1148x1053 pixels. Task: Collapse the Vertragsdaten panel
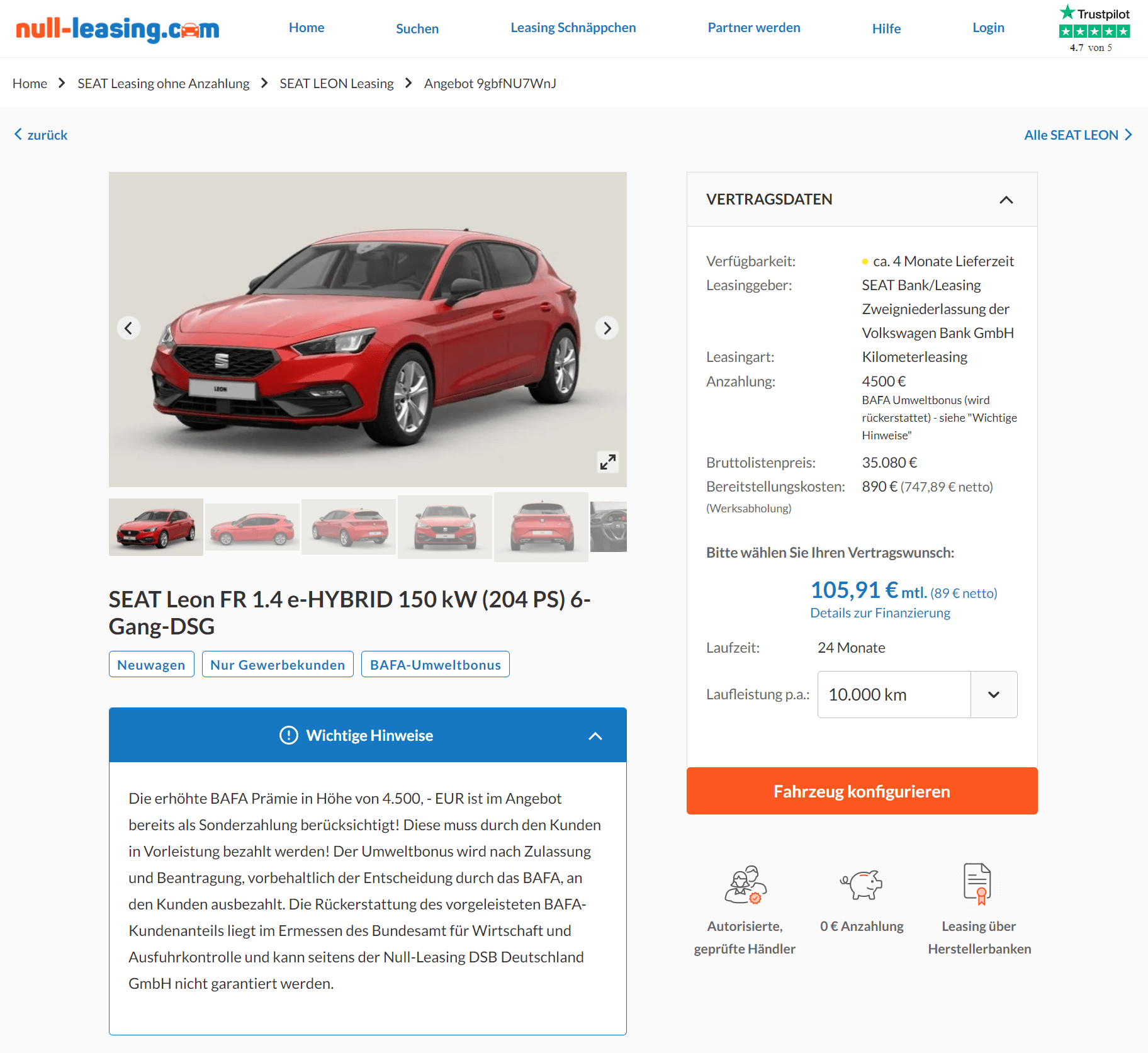point(1006,200)
